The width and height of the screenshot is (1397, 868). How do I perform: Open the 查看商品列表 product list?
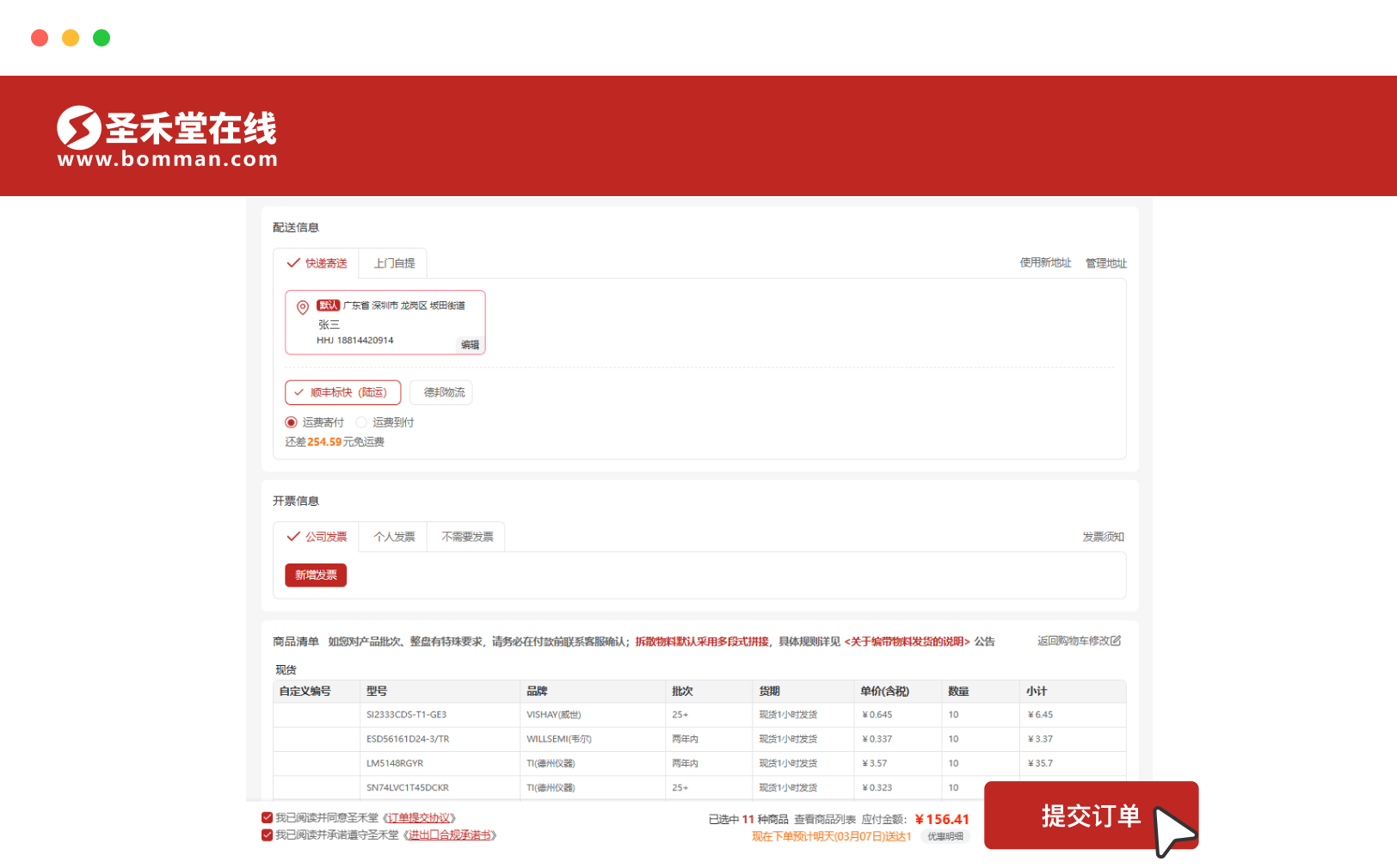(x=824, y=820)
